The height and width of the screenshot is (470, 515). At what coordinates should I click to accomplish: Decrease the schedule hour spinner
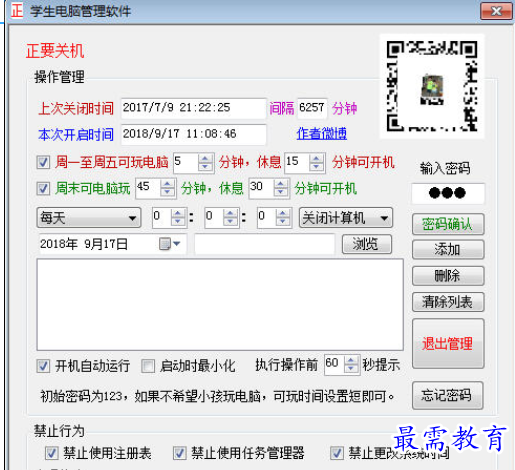pos(178,222)
